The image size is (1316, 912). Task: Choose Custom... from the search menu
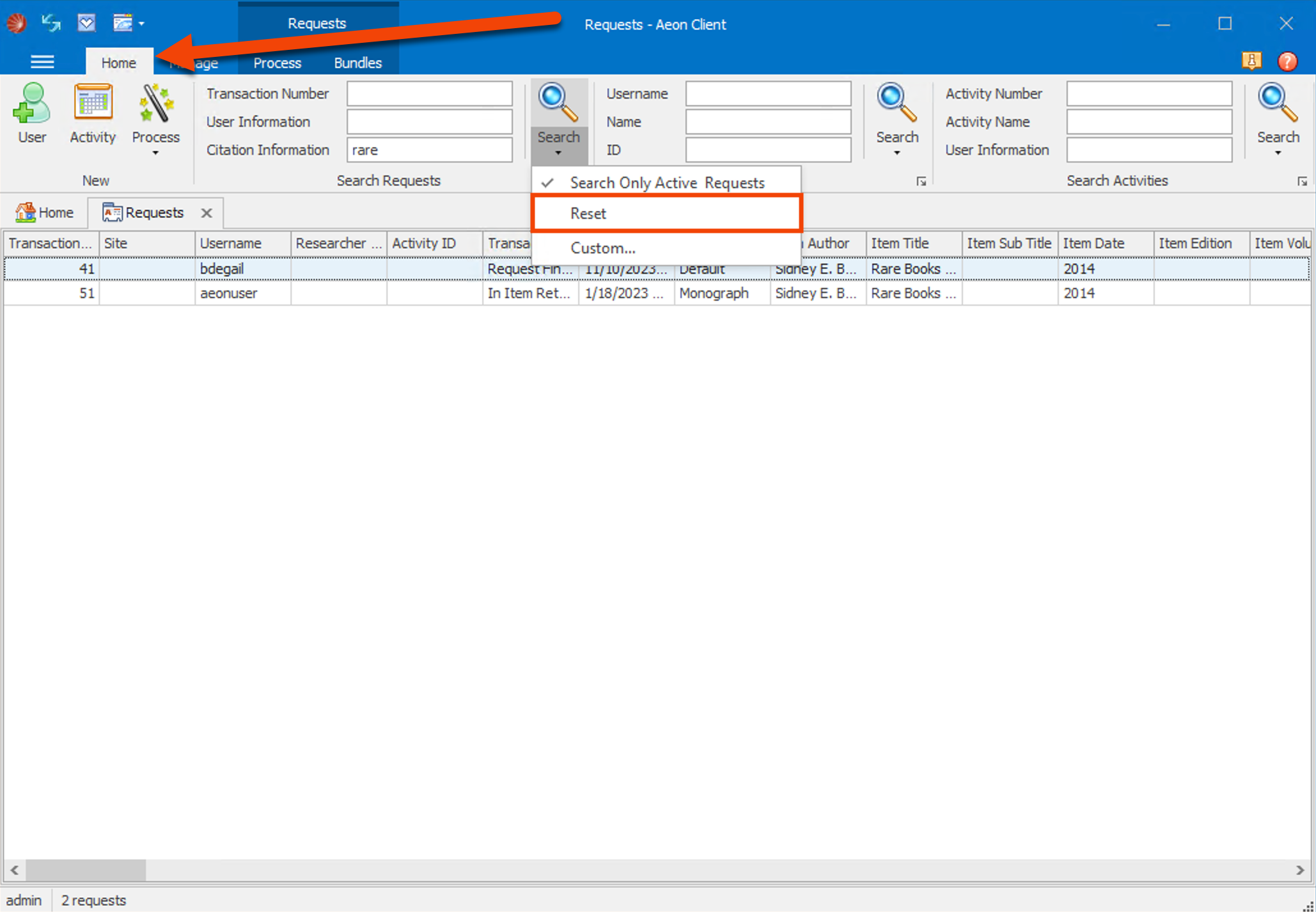point(602,248)
